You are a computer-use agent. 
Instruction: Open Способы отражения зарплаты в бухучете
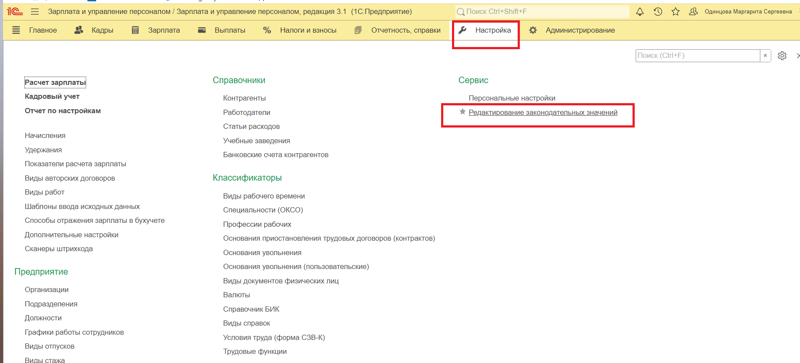[94, 221]
